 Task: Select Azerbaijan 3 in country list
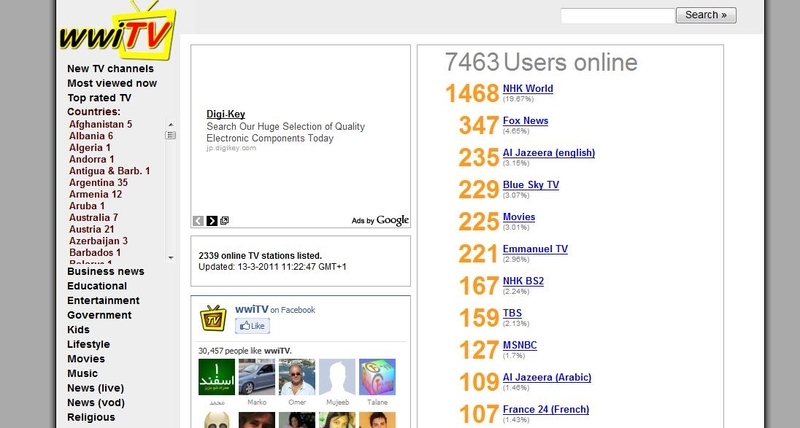pos(98,241)
